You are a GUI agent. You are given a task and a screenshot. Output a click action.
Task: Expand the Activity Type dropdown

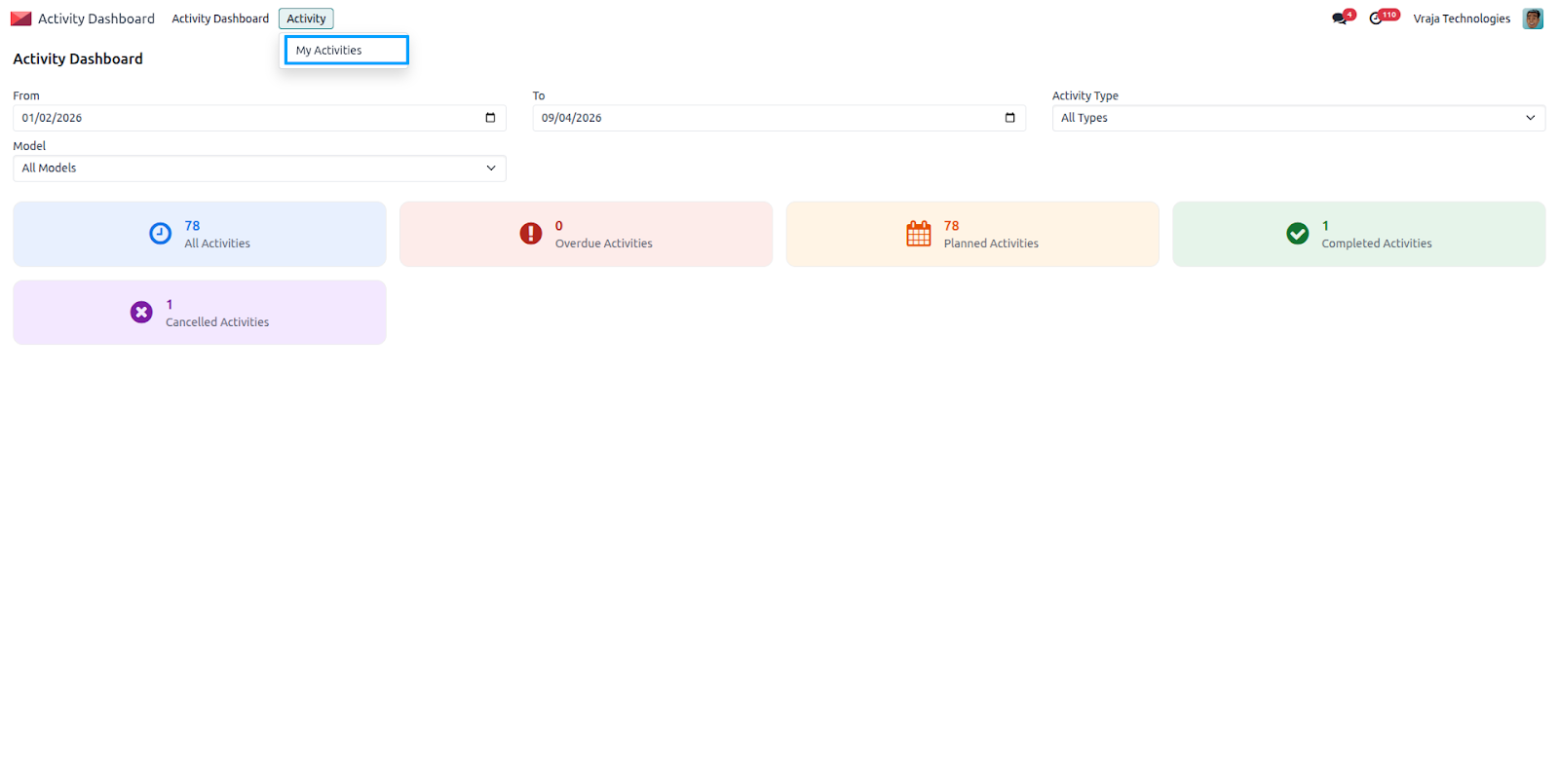[x=1298, y=118]
